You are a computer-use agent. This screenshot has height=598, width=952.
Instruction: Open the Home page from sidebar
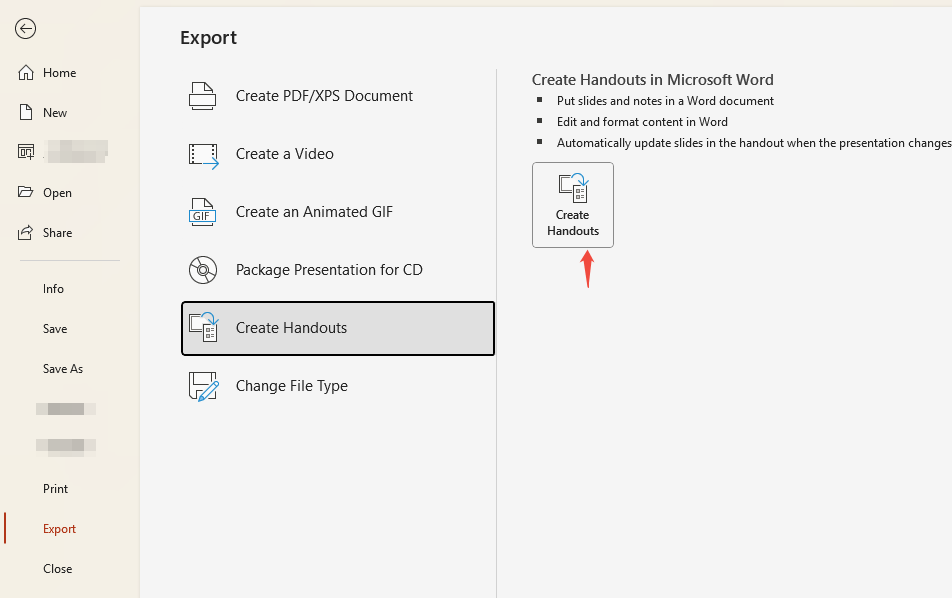[59, 73]
